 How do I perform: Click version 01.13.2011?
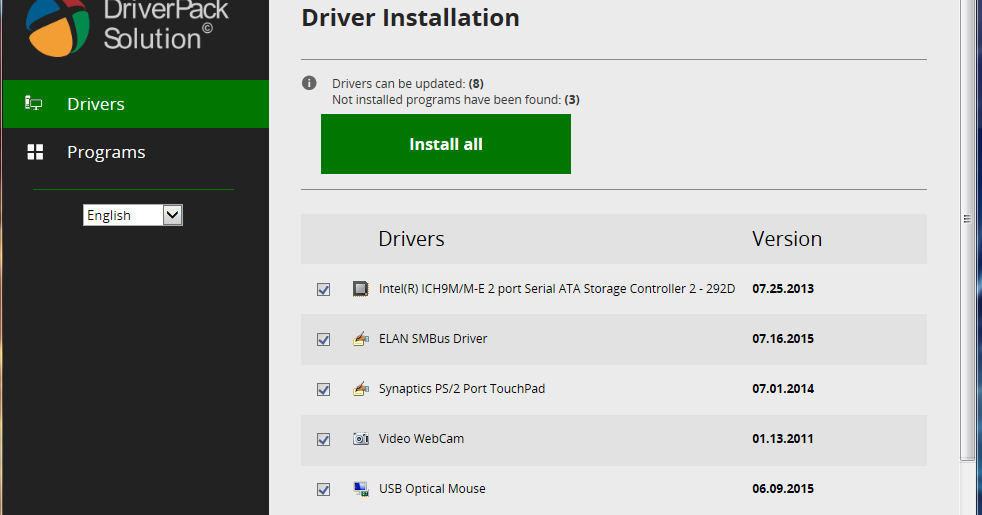(783, 439)
